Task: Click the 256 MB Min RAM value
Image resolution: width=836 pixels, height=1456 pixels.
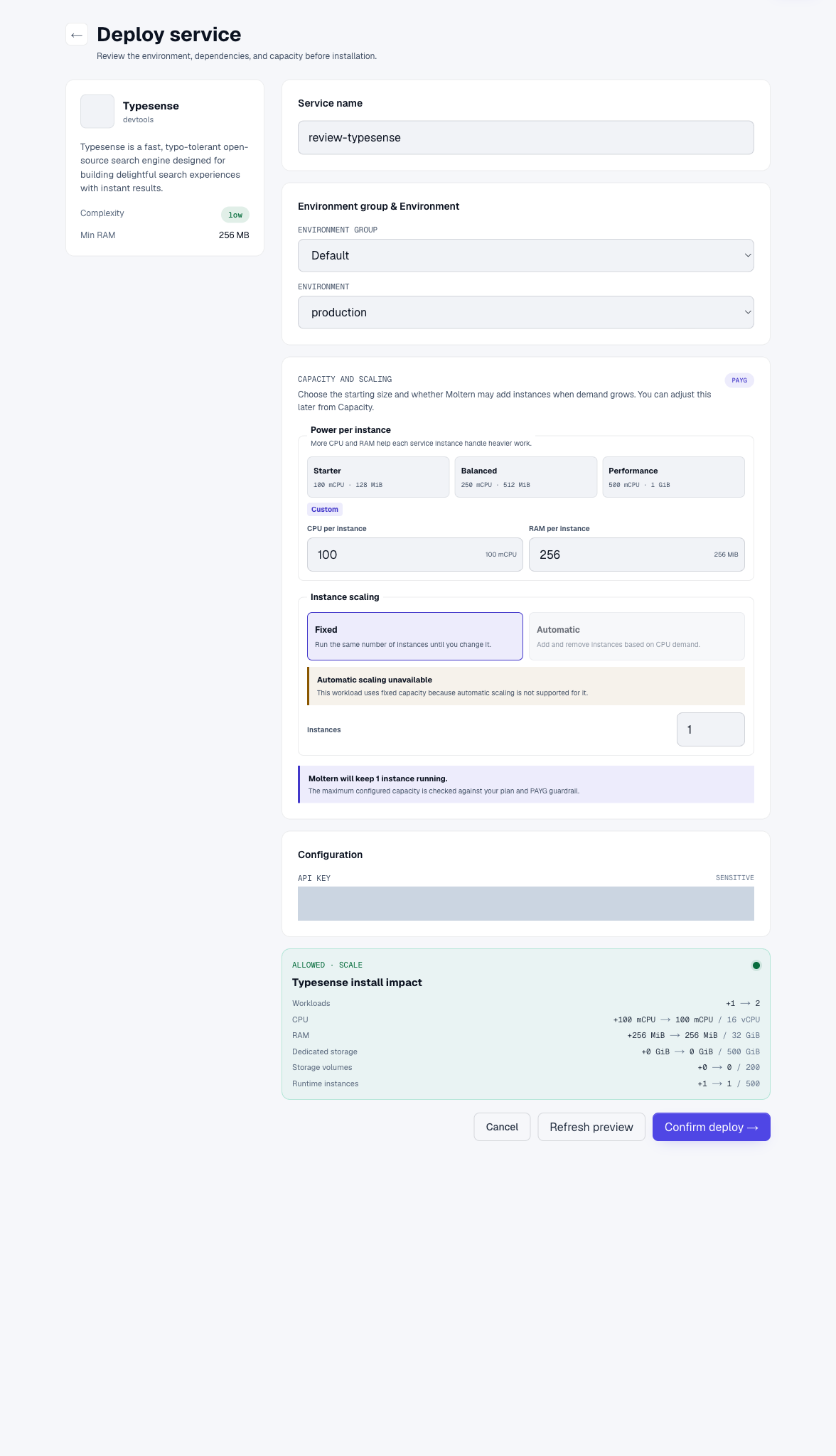Action: (x=234, y=235)
